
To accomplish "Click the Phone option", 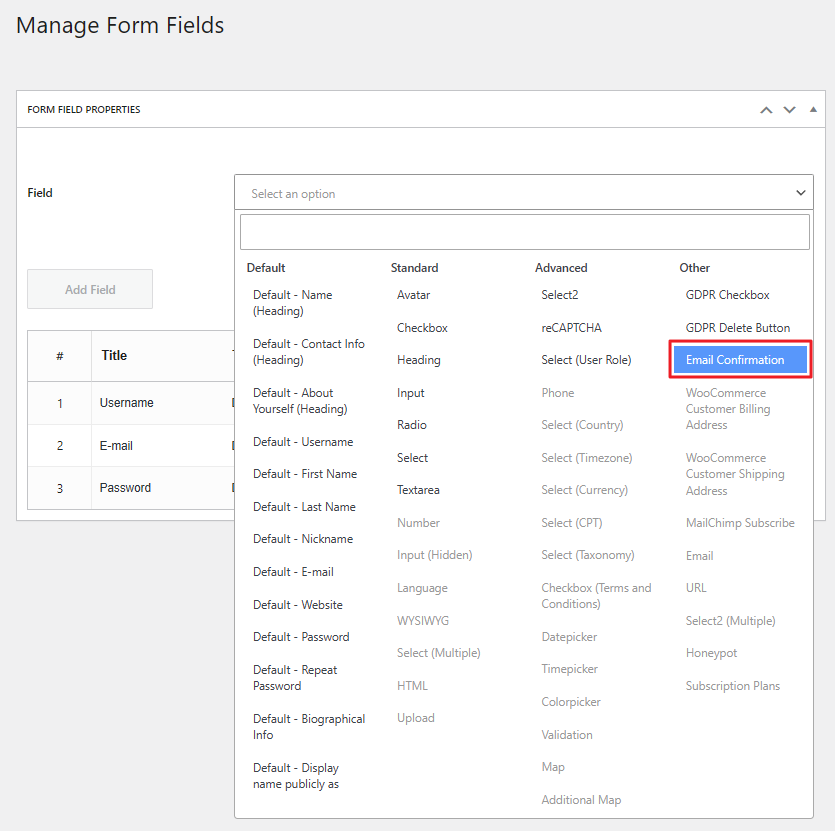I will pos(558,393).
